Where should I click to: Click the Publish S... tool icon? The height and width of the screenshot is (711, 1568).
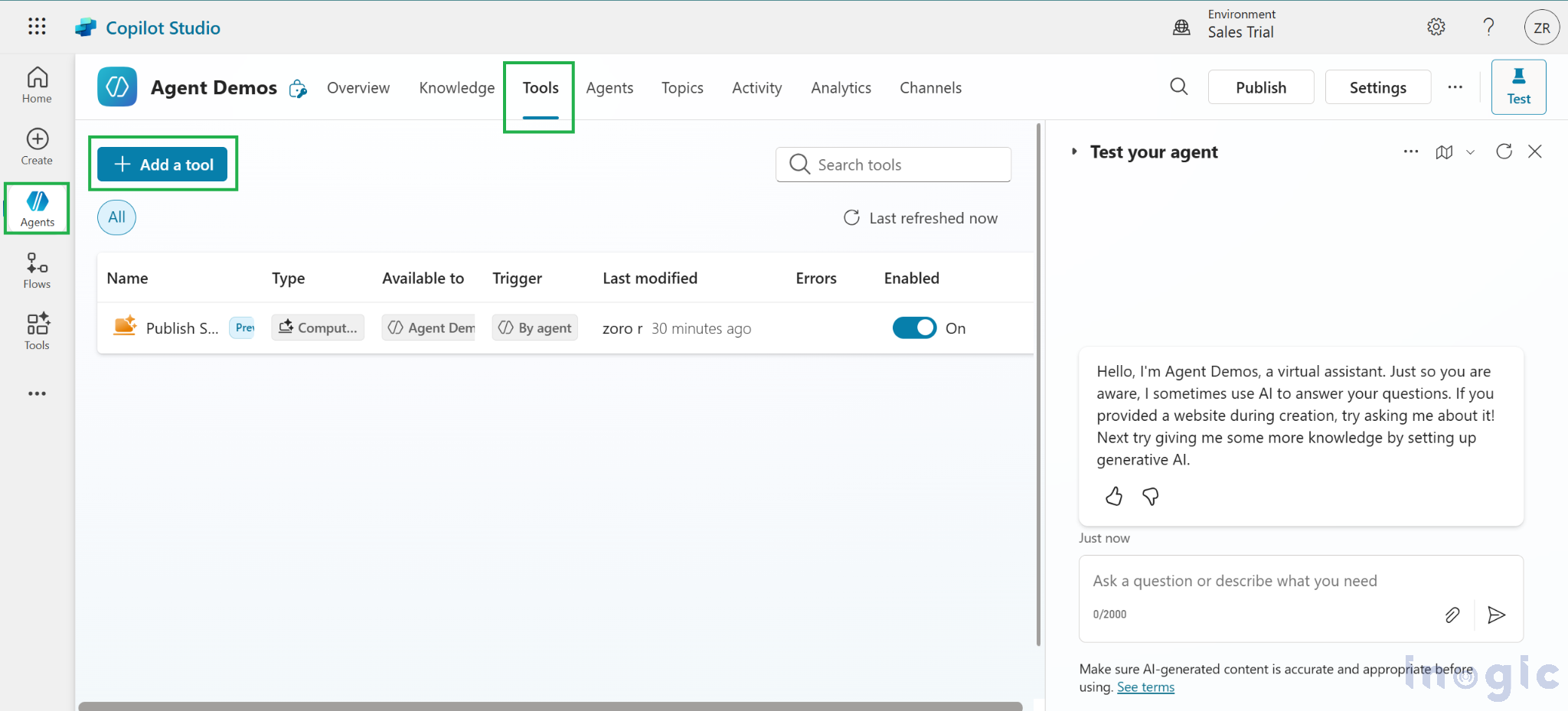tap(125, 326)
